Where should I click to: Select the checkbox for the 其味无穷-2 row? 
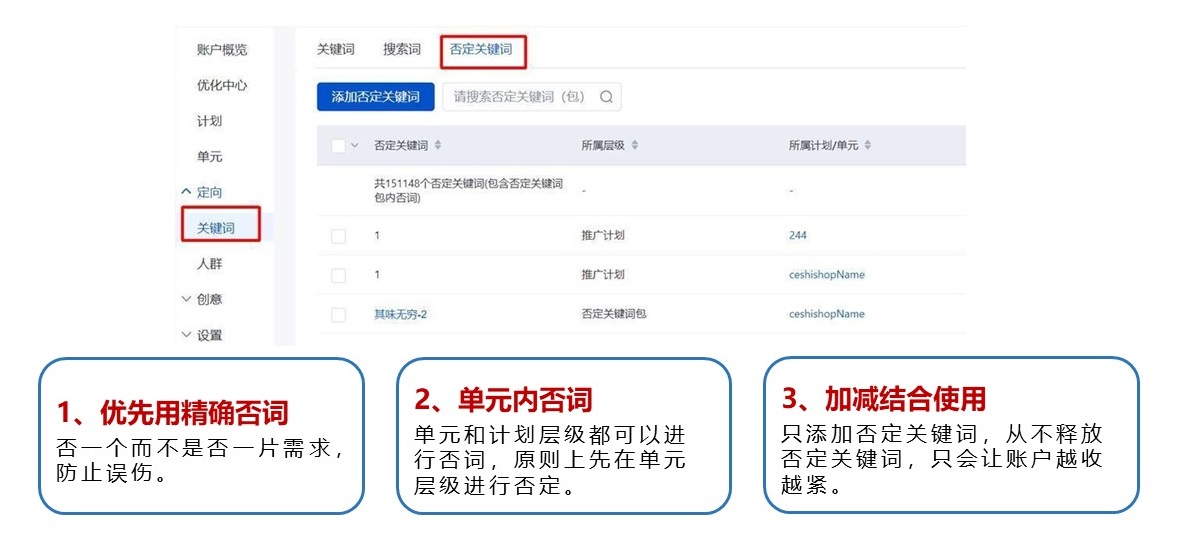pyautogui.click(x=338, y=315)
